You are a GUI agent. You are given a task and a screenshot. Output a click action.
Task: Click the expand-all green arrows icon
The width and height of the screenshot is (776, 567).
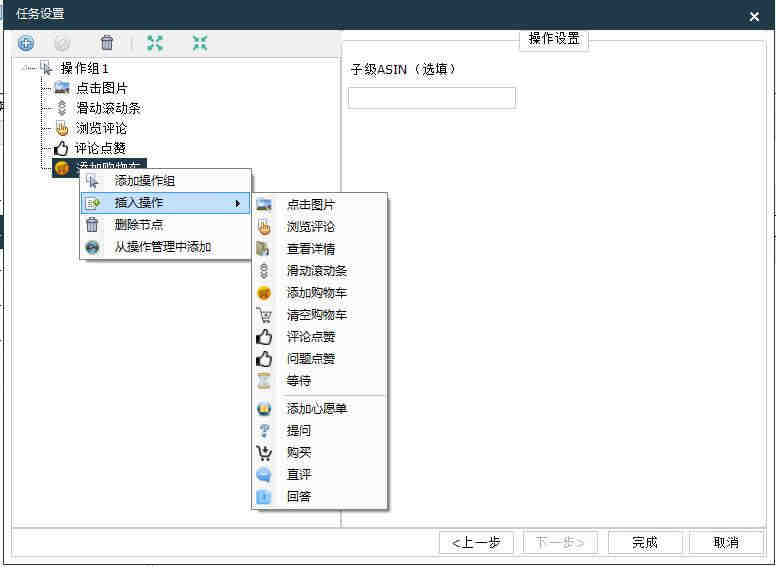[155, 43]
